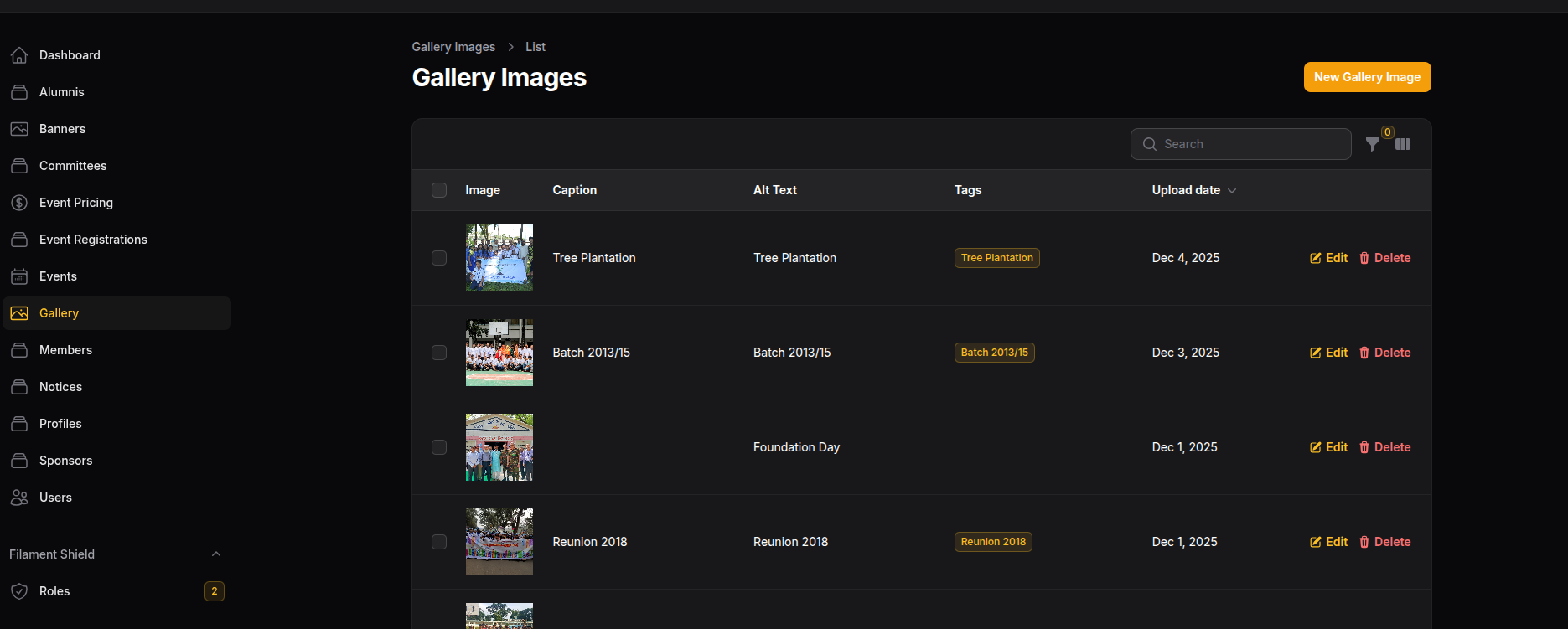Click the magnifier icon in Search box

click(1150, 144)
